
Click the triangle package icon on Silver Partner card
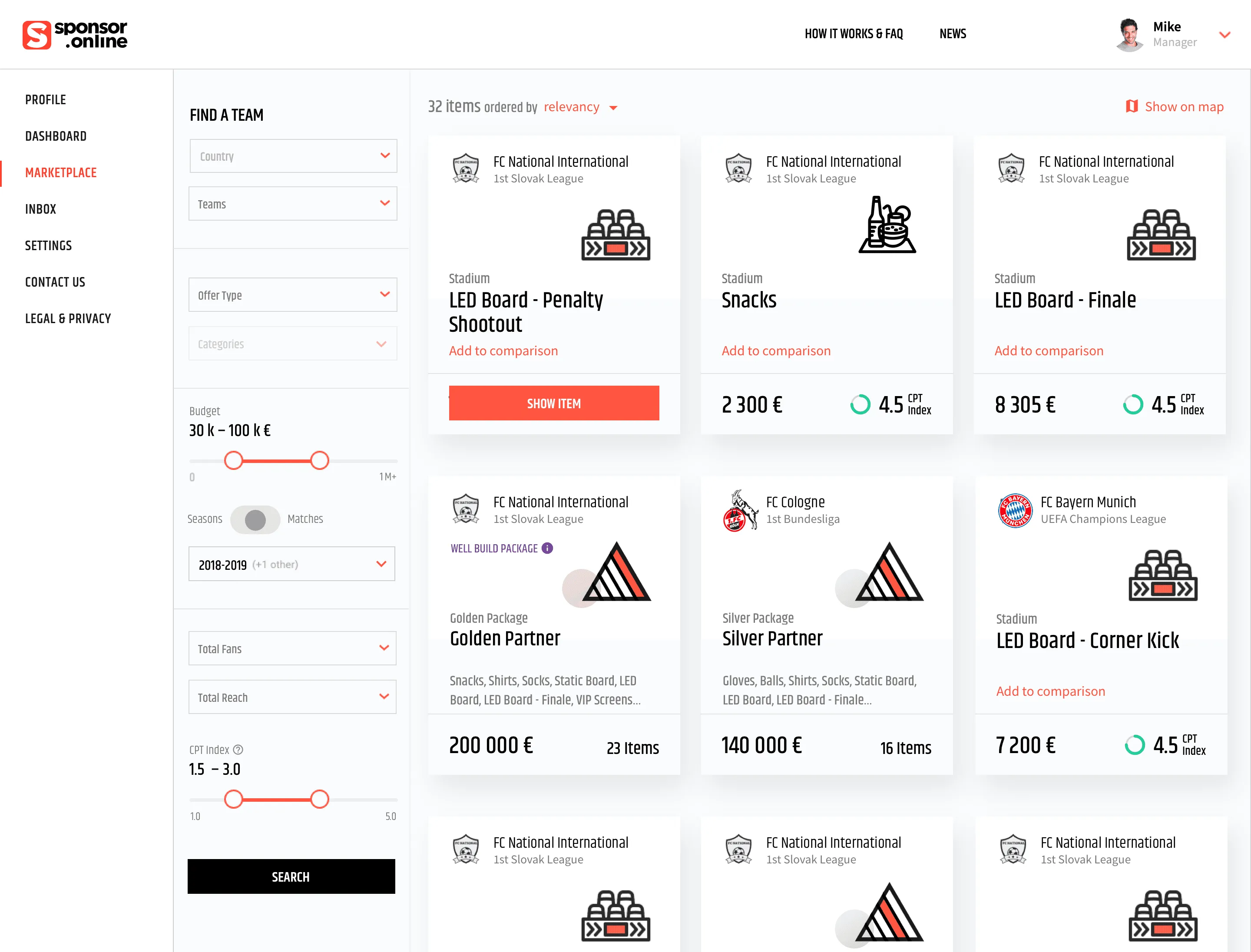[x=889, y=572]
